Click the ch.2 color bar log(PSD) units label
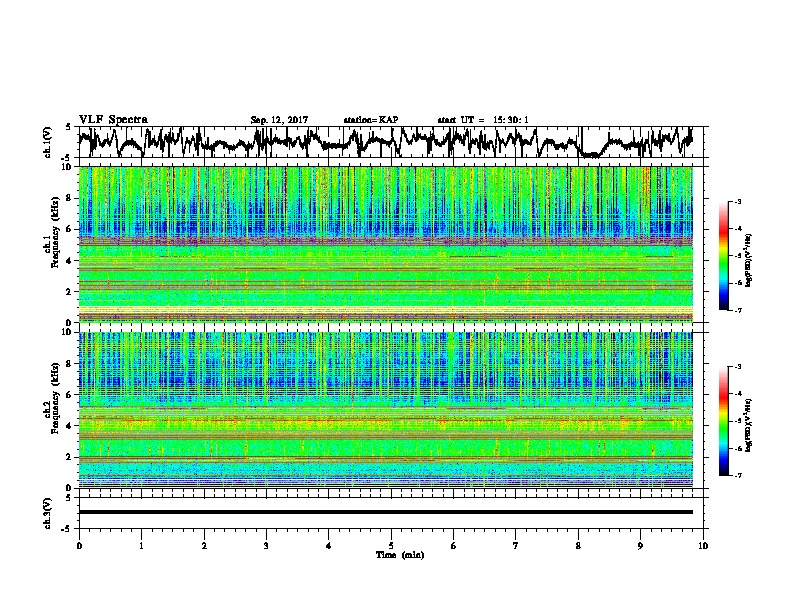Screen dimensions: 792x612 tap(748, 425)
